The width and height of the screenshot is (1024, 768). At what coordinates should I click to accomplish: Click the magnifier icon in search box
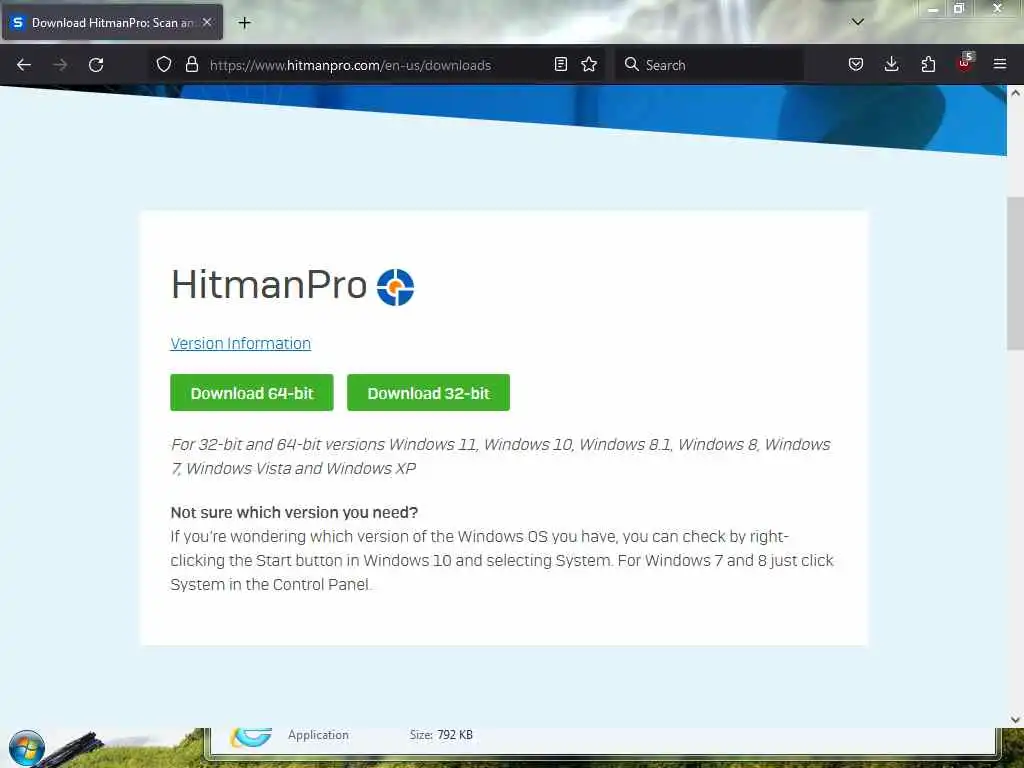point(632,64)
